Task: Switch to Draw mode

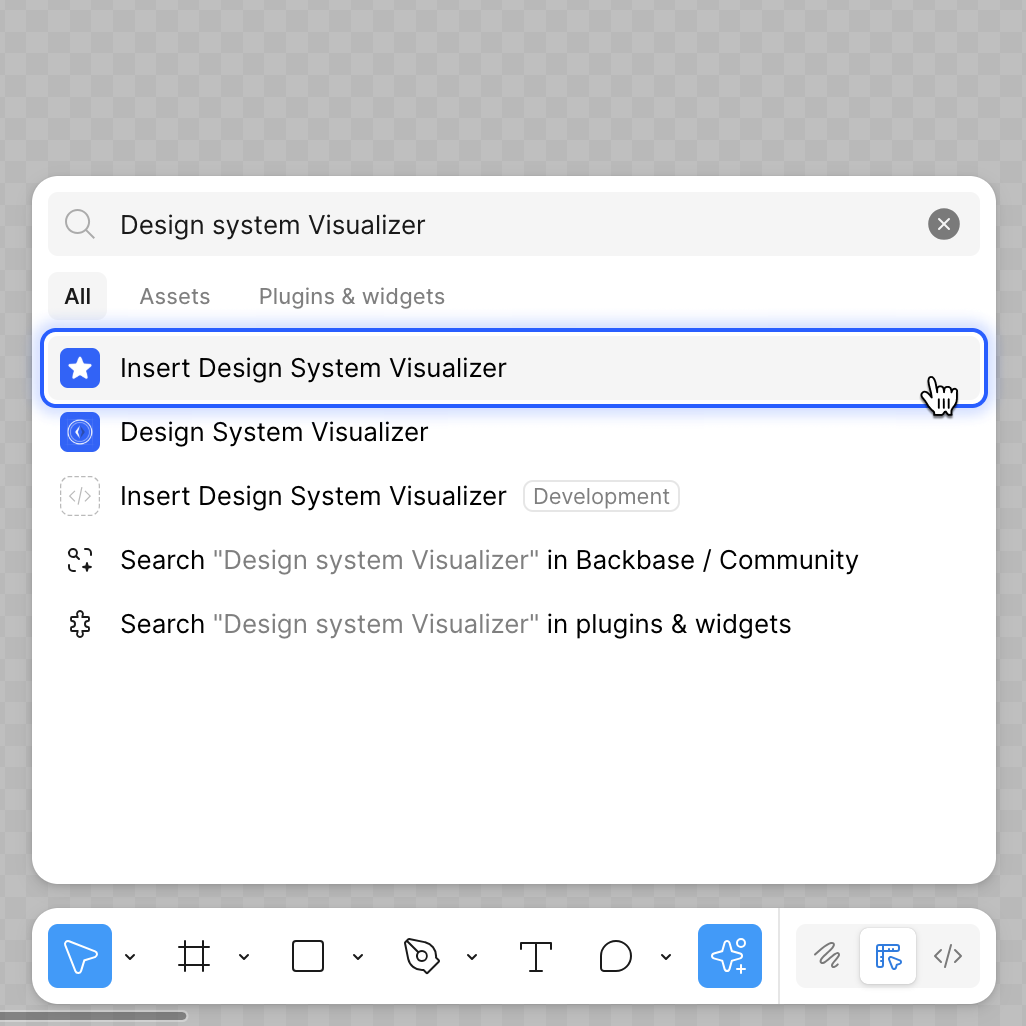Action: point(827,956)
